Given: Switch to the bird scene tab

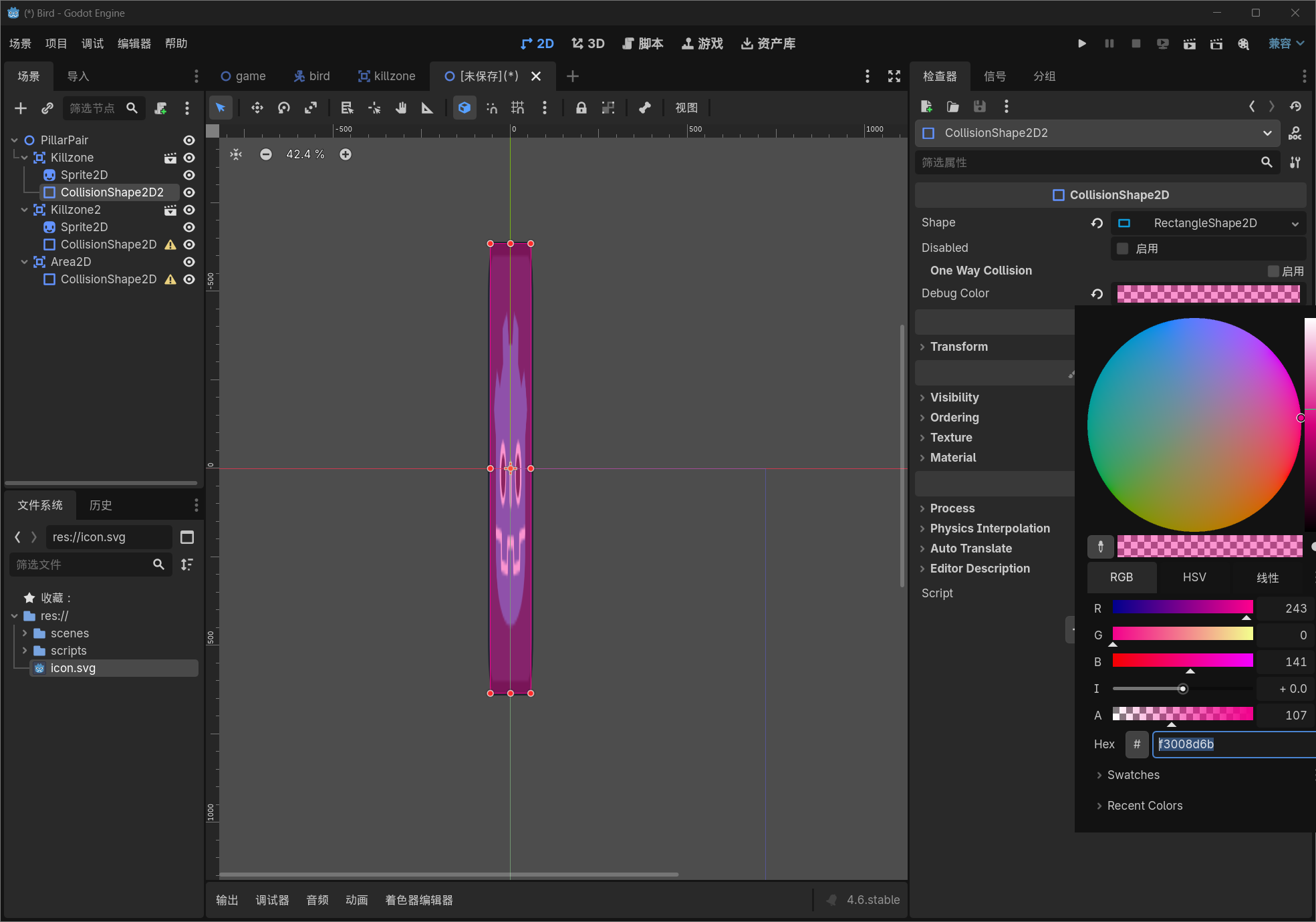Looking at the screenshot, I should point(311,76).
